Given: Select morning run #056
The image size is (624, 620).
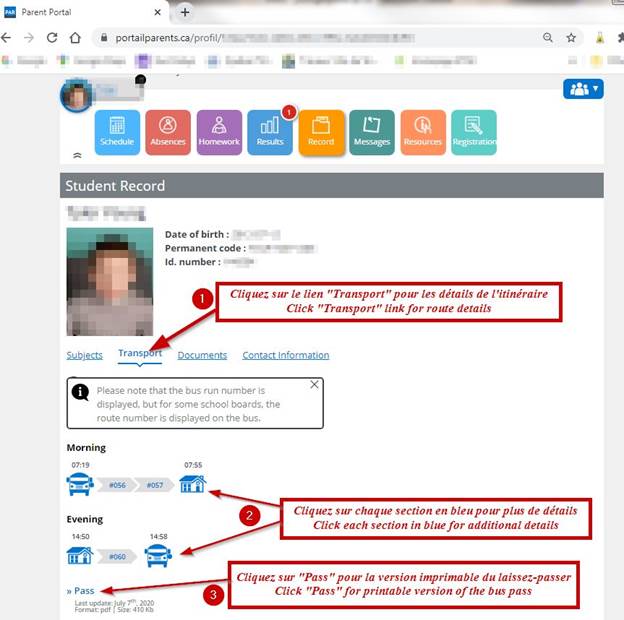Looking at the screenshot, I should (117, 485).
